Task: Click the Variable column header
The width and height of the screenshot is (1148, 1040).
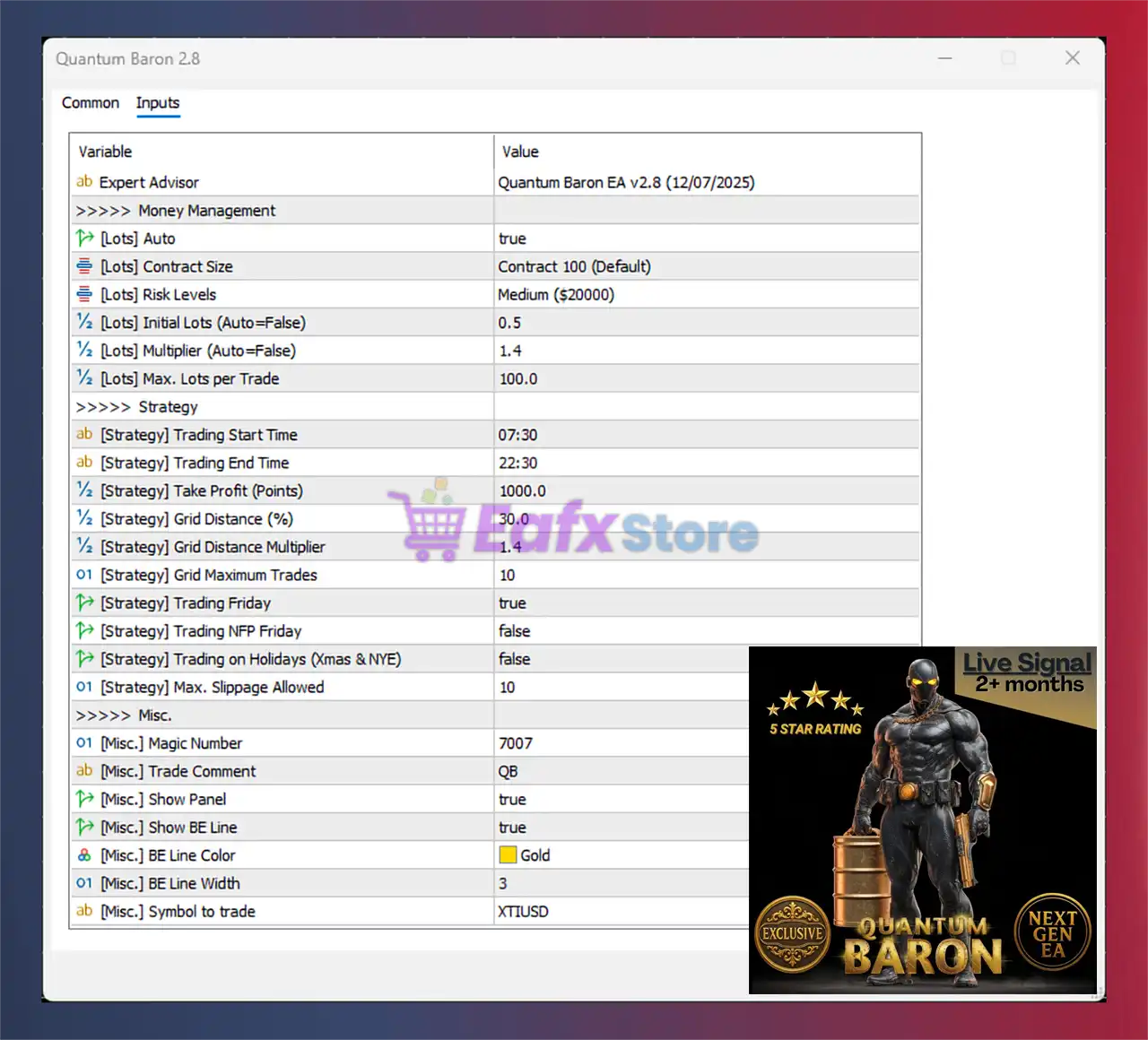Action: 105,152
